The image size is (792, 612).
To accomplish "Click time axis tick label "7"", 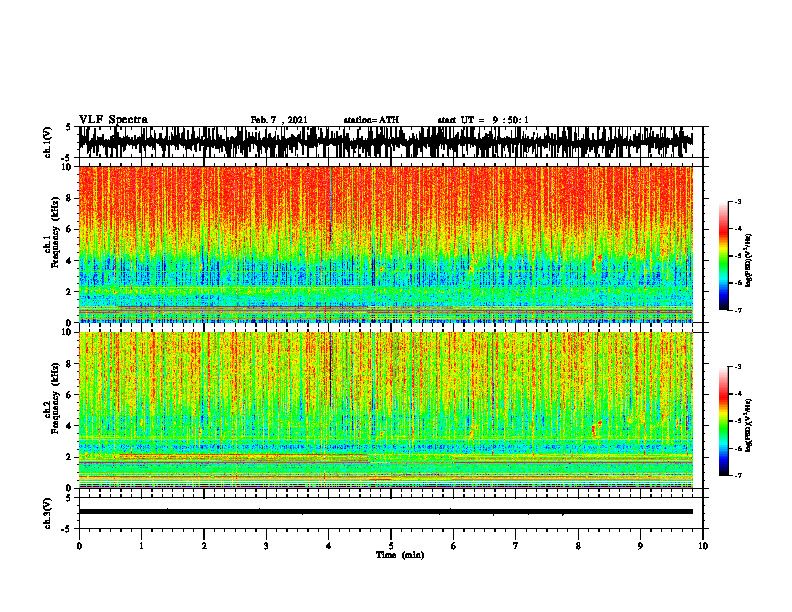I will 516,546.
